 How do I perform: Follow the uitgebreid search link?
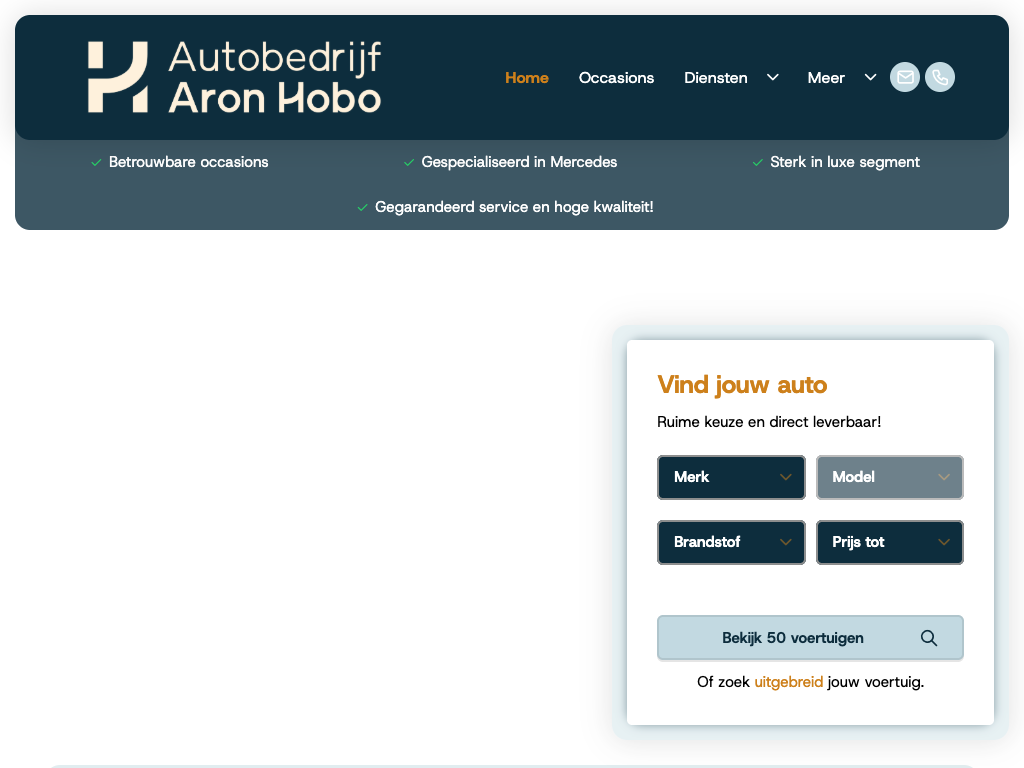coord(789,682)
